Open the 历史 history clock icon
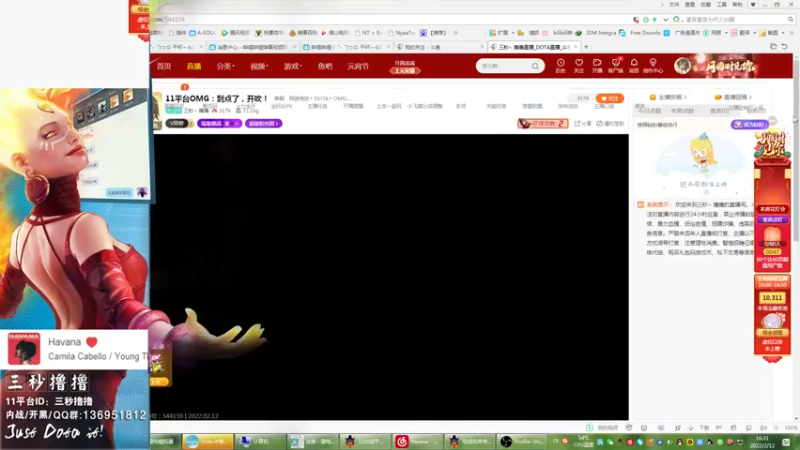The width and height of the screenshot is (800, 450). click(560, 65)
